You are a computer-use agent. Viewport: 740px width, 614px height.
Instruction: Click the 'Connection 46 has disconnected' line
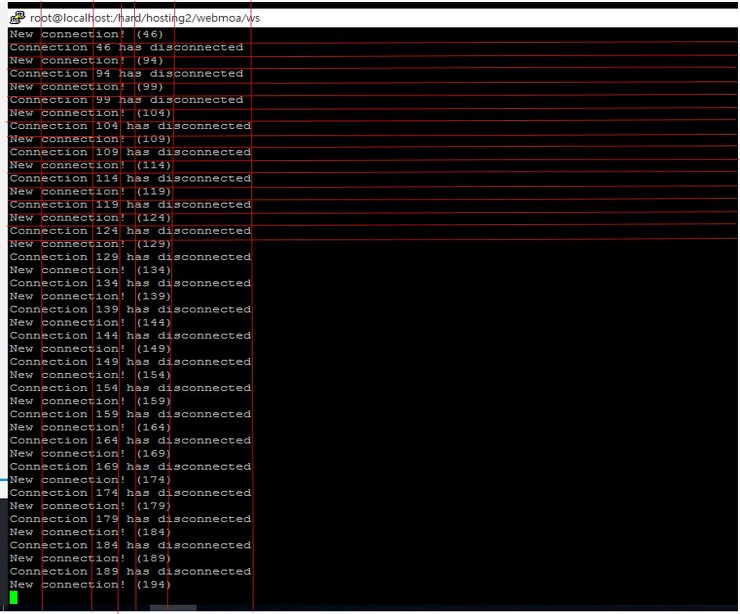point(126,47)
